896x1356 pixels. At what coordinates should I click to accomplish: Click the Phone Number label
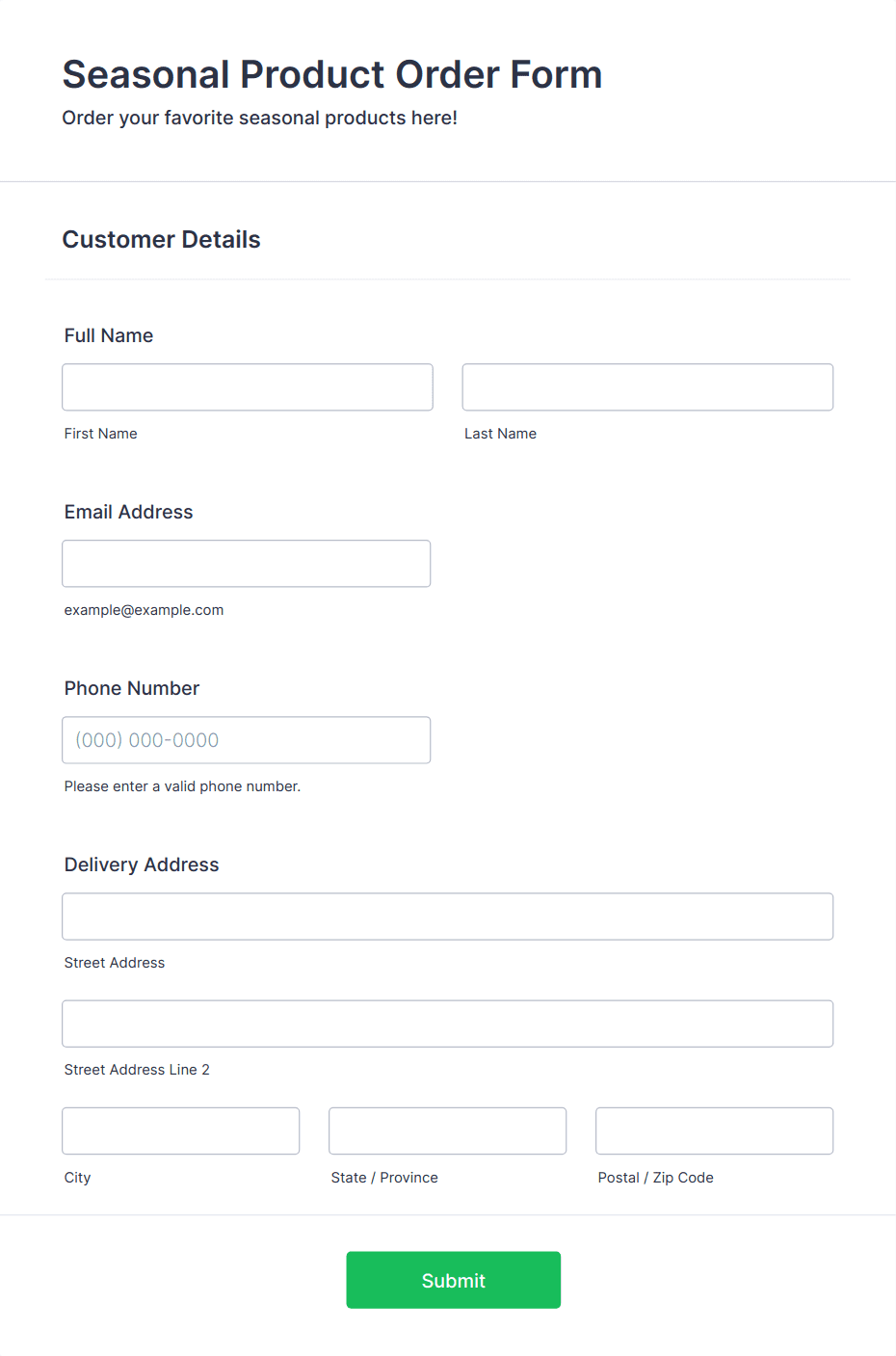[x=132, y=688]
